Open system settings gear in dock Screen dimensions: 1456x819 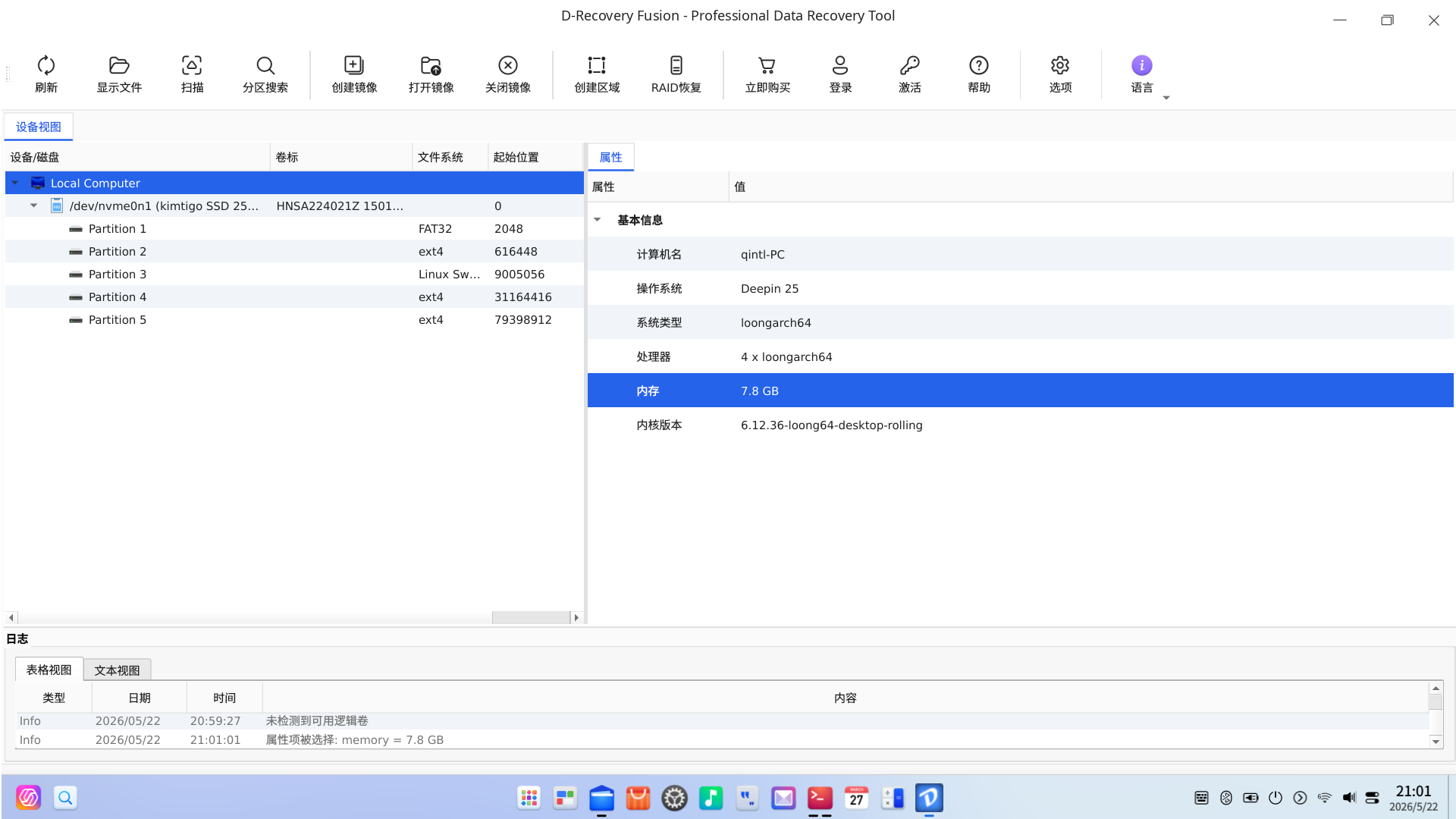click(674, 798)
